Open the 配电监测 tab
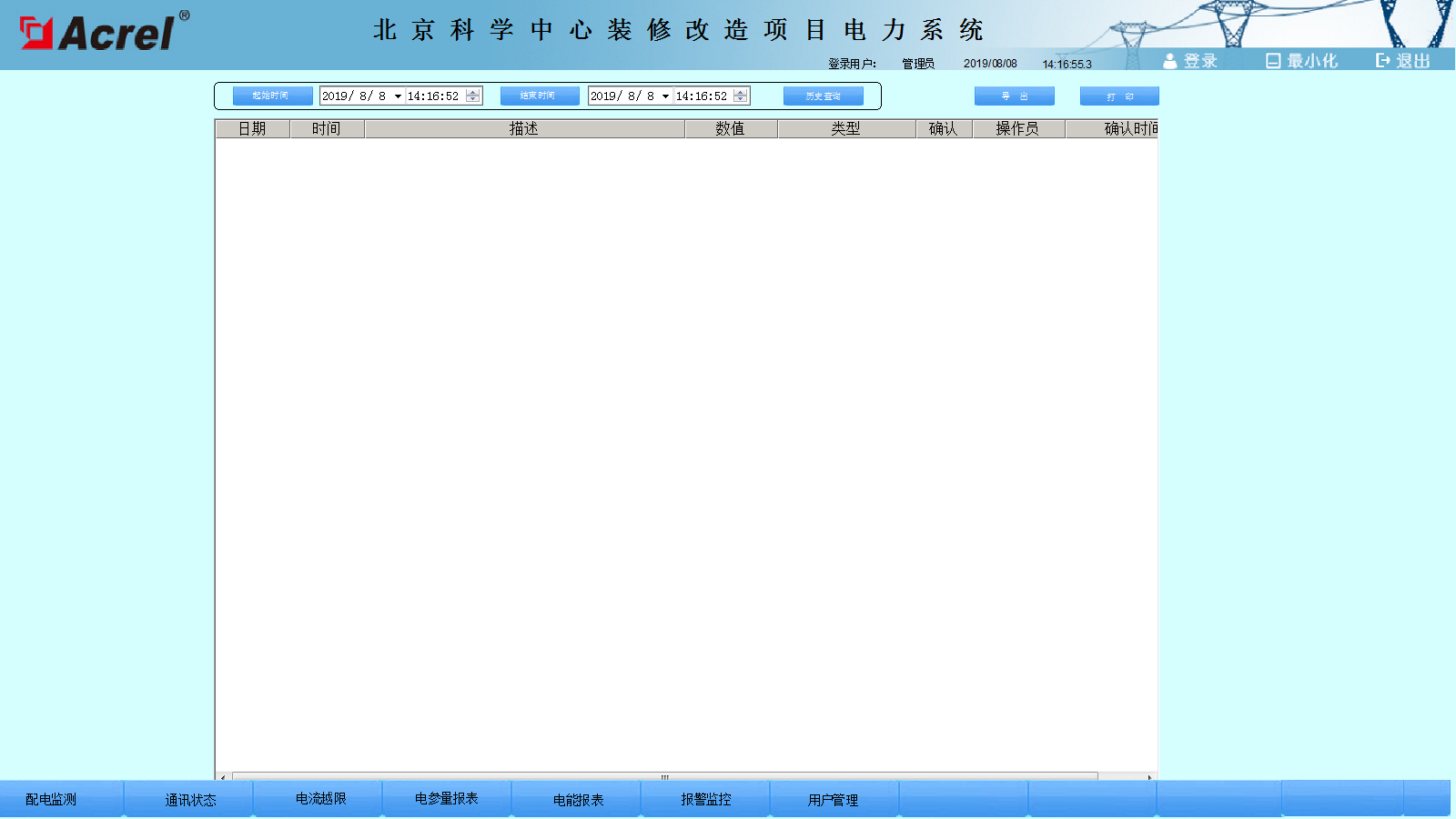The width and height of the screenshot is (1456, 819). pyautogui.click(x=52, y=799)
